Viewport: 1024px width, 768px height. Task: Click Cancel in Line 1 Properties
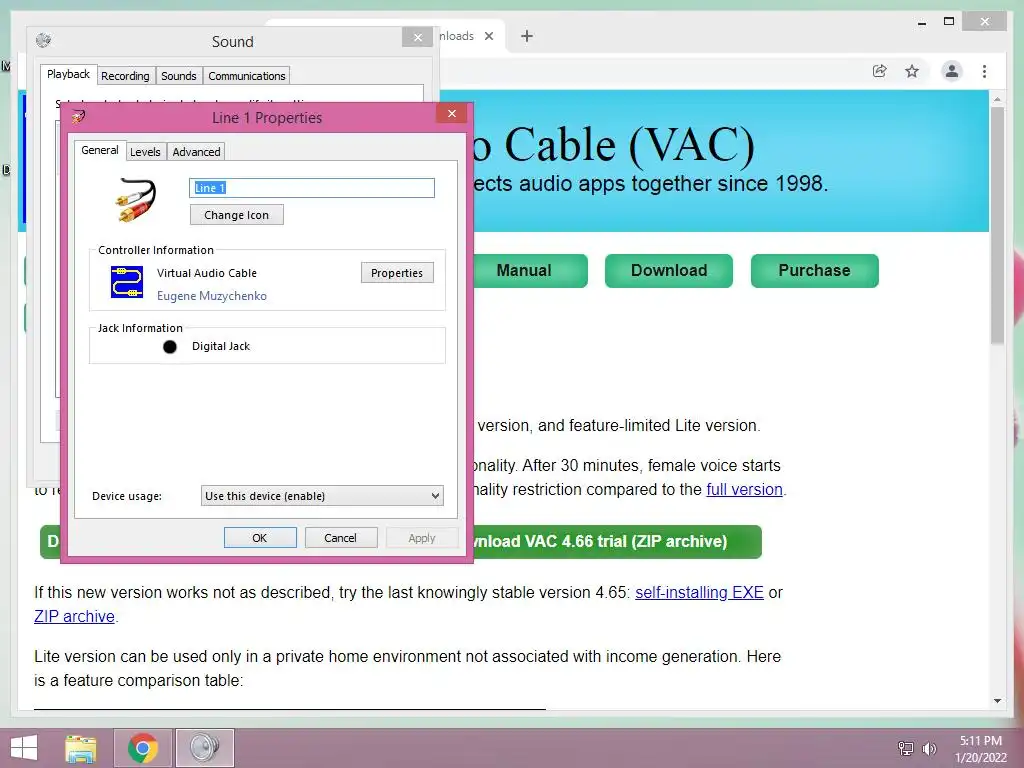point(340,537)
